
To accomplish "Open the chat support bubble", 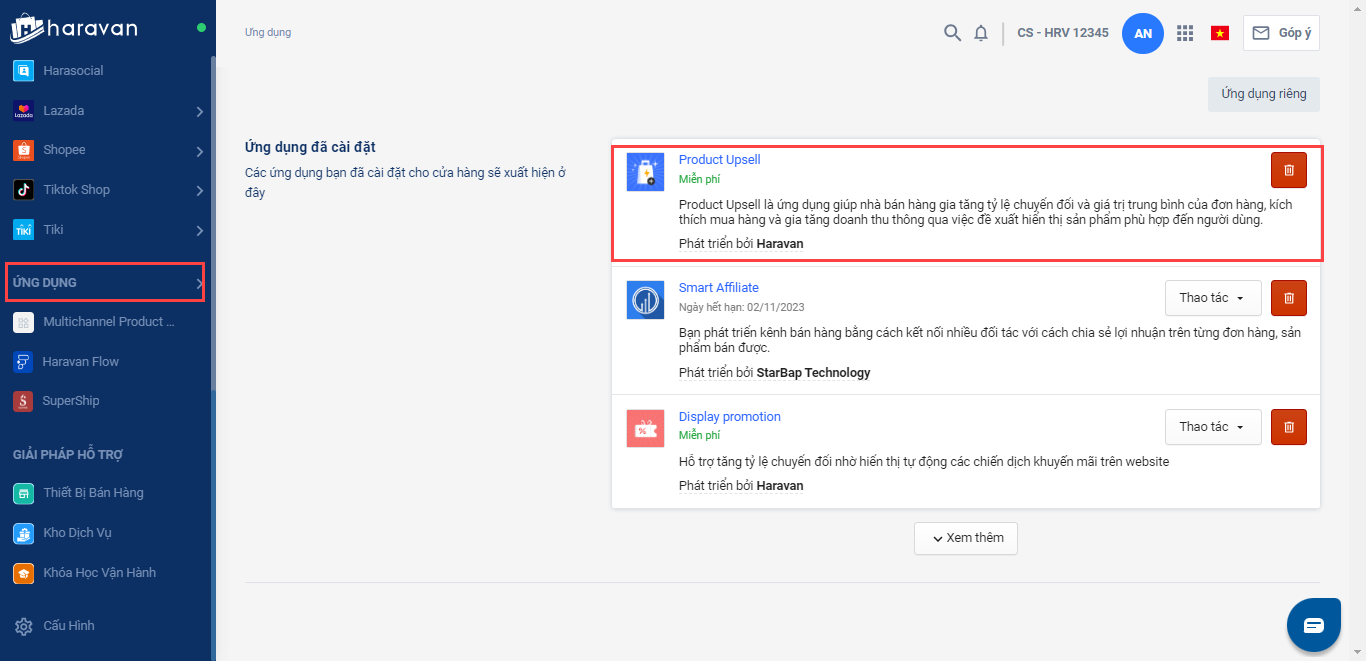I will pyautogui.click(x=1313, y=625).
